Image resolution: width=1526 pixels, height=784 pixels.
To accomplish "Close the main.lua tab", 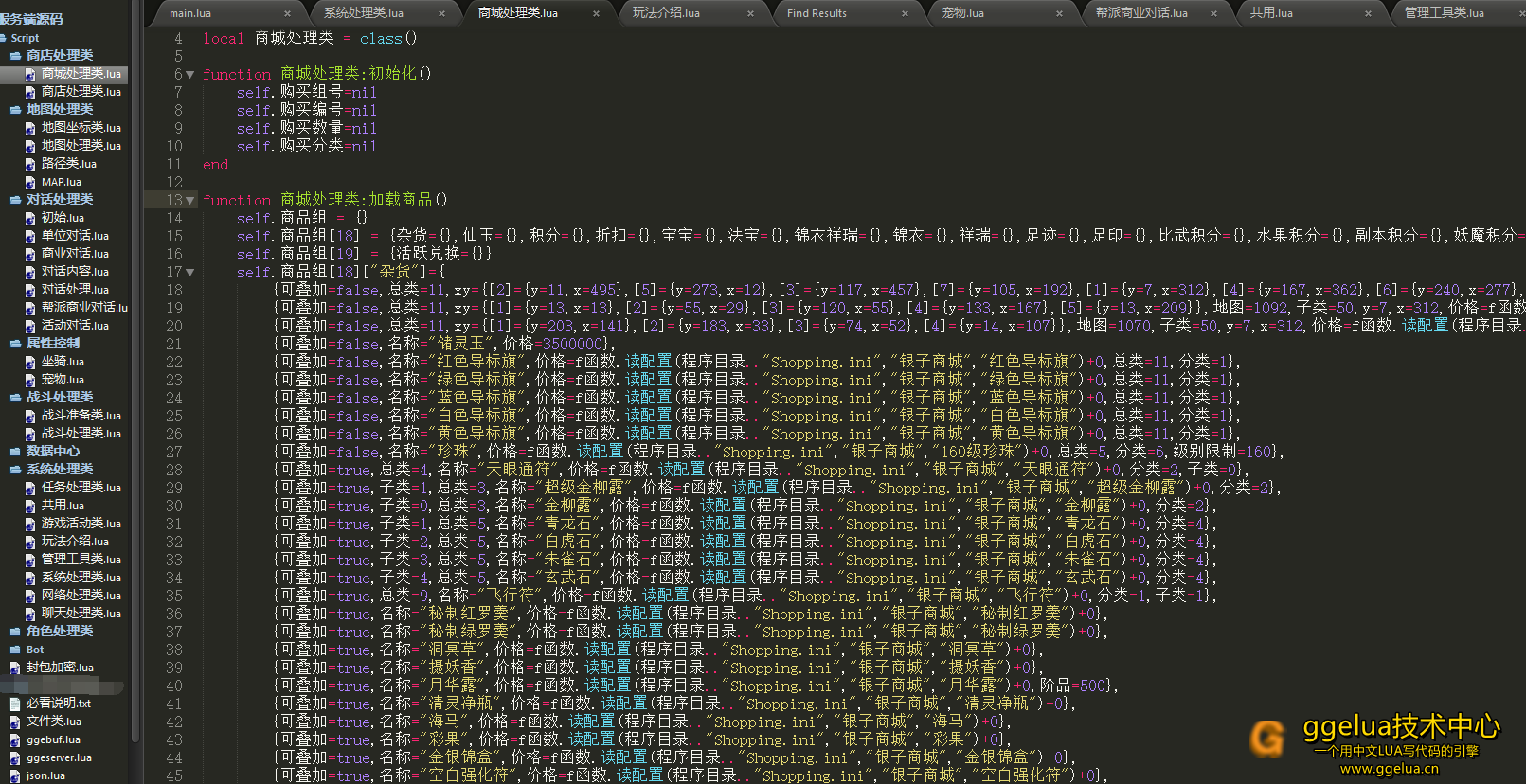I will [x=287, y=13].
